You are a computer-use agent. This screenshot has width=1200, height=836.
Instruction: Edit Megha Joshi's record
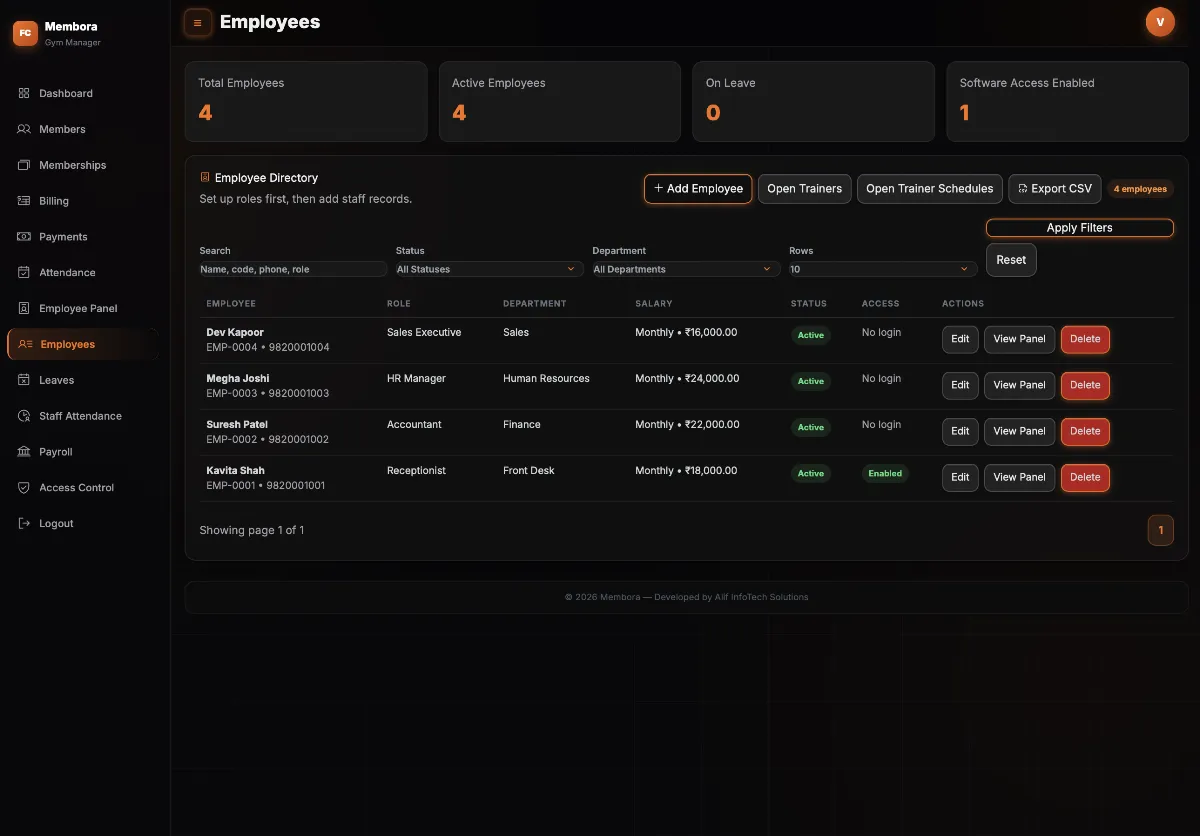[960, 385]
